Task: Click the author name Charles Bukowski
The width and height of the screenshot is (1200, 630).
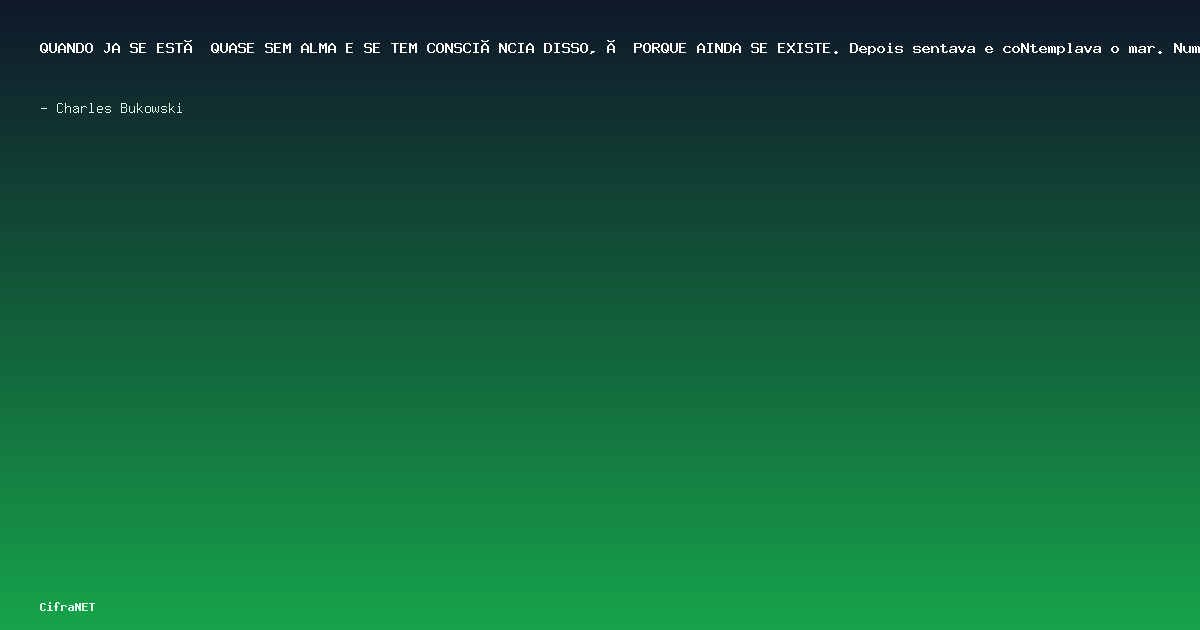Action: 119,108
